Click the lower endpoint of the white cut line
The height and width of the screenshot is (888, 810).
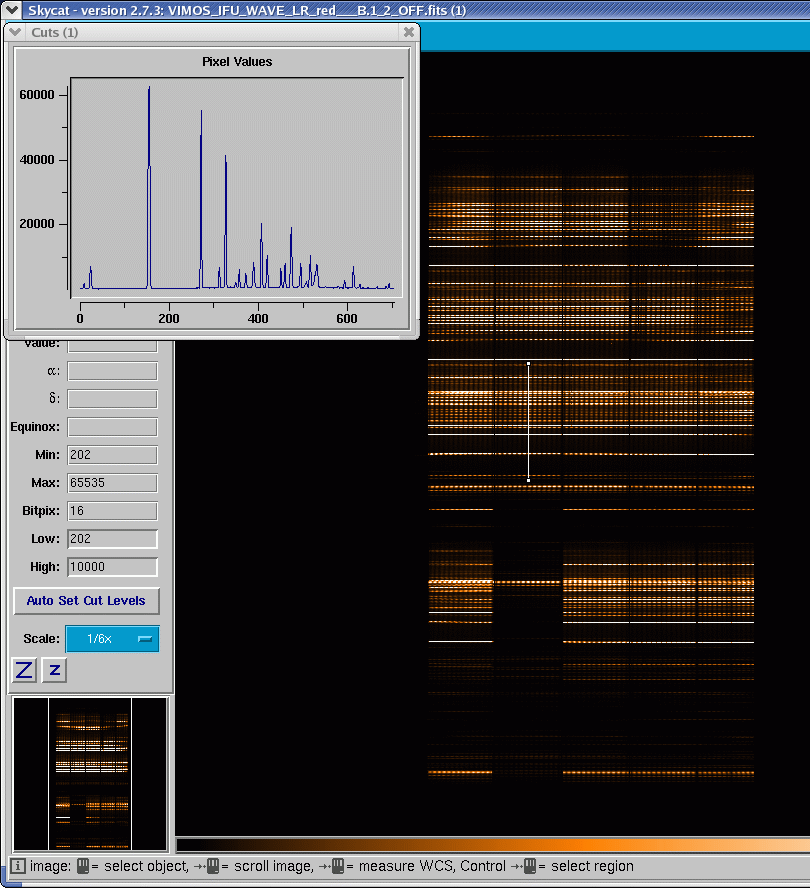coord(528,480)
